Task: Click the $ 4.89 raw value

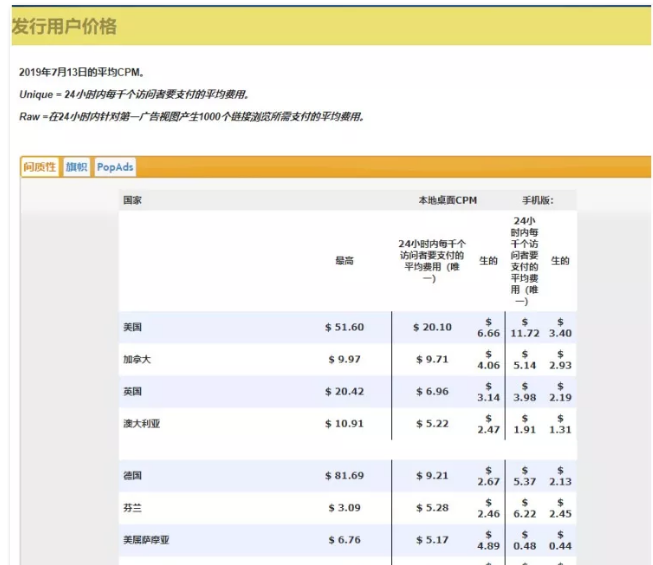Action: click(489, 540)
